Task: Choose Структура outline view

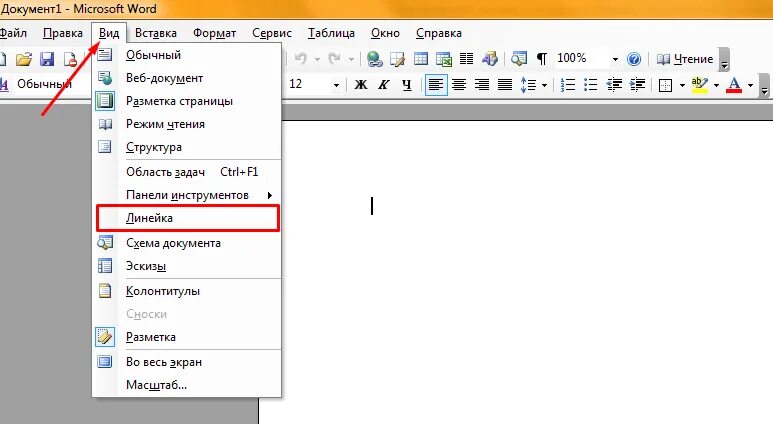Action: [x=188, y=147]
